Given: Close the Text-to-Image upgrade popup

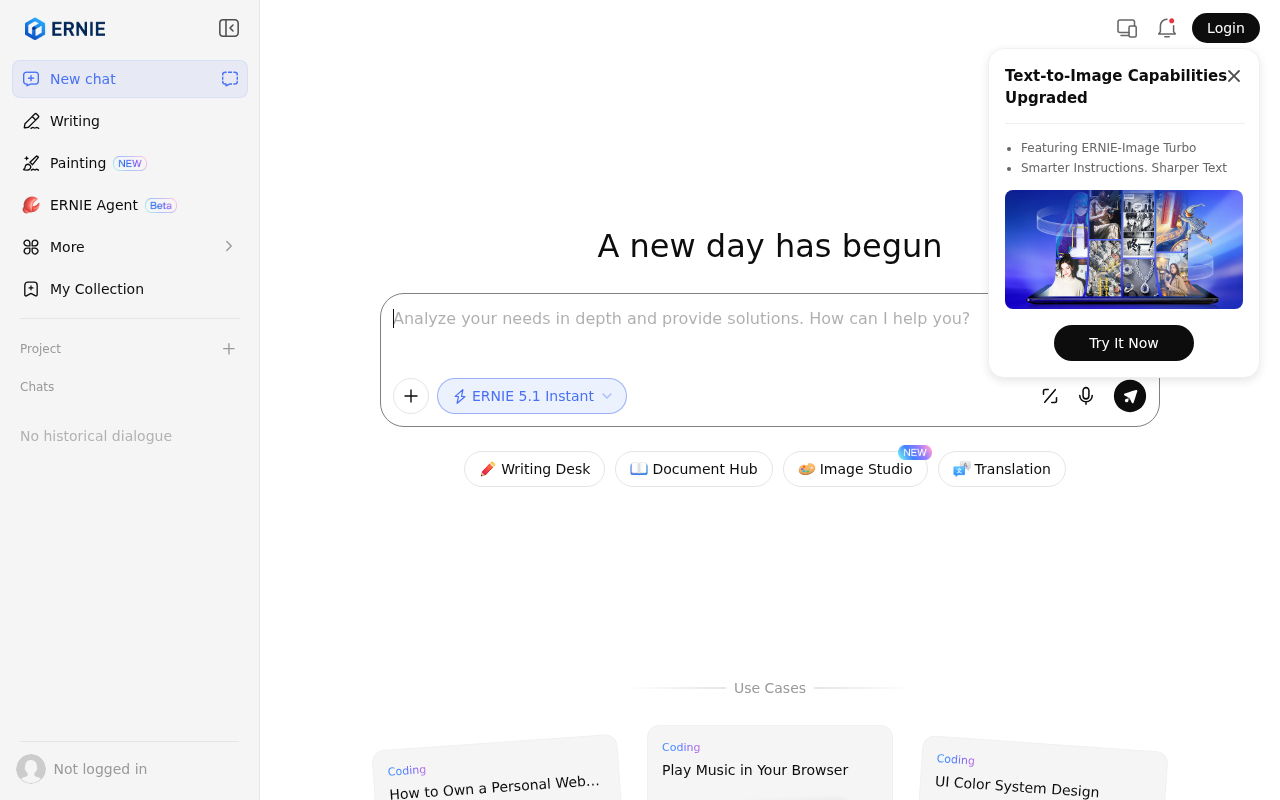Looking at the screenshot, I should 1234,76.
